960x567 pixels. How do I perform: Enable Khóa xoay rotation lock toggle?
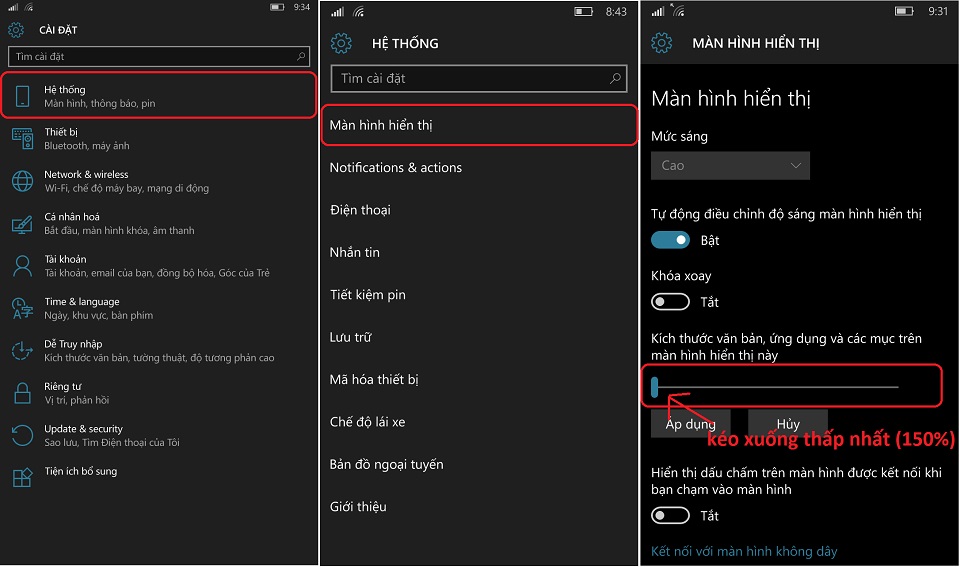pyautogui.click(x=670, y=302)
